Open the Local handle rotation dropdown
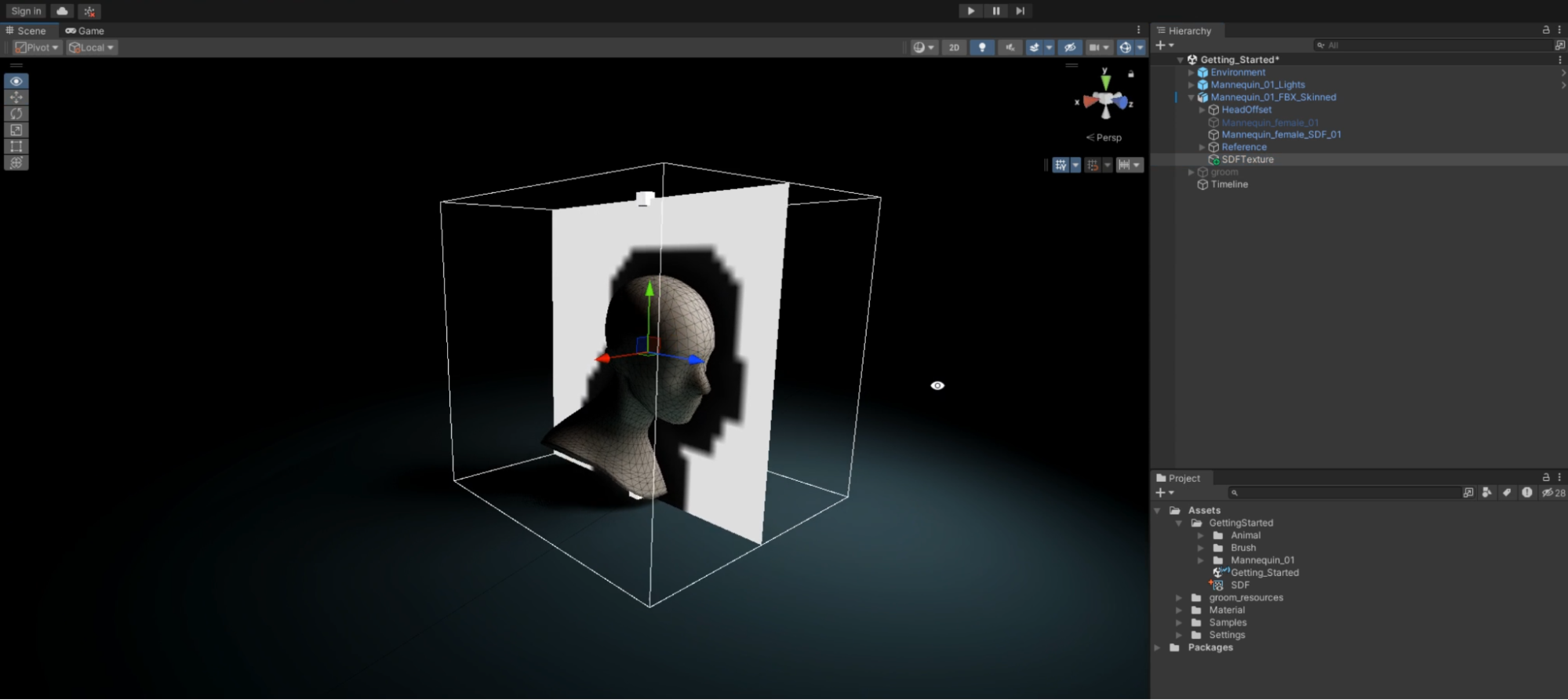 [92, 48]
